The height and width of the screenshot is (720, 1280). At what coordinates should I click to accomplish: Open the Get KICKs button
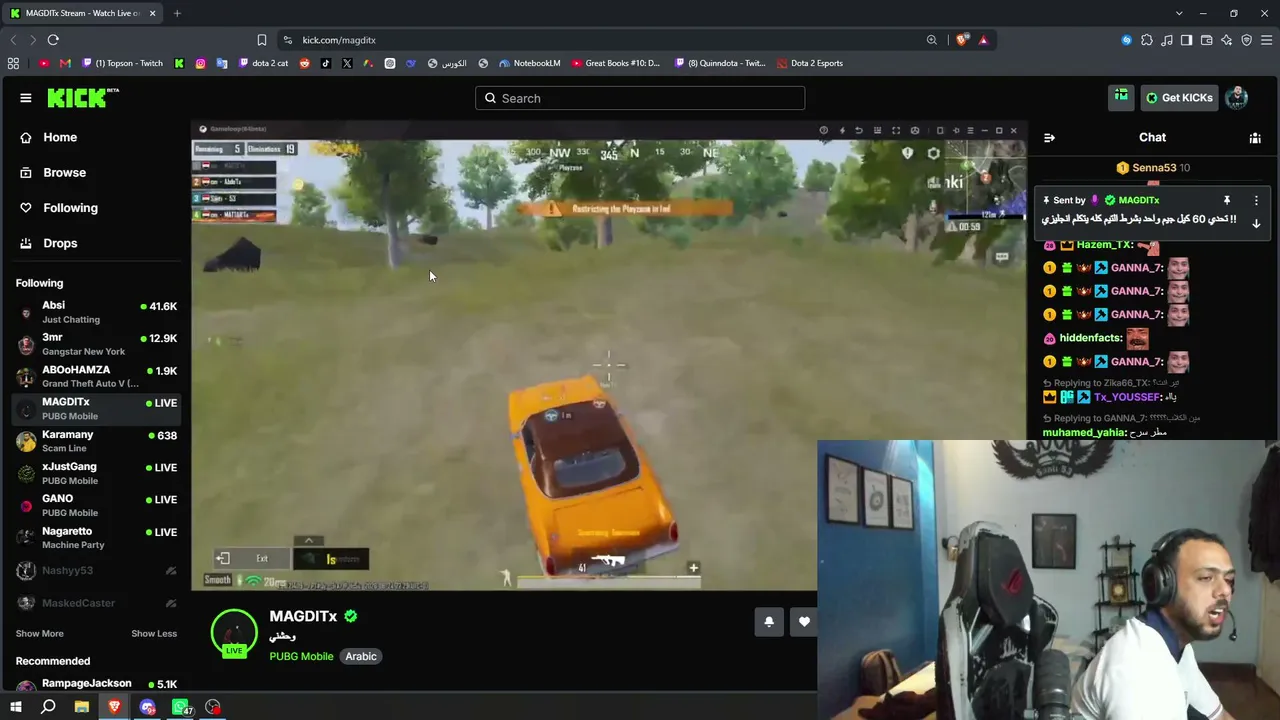pos(1178,98)
